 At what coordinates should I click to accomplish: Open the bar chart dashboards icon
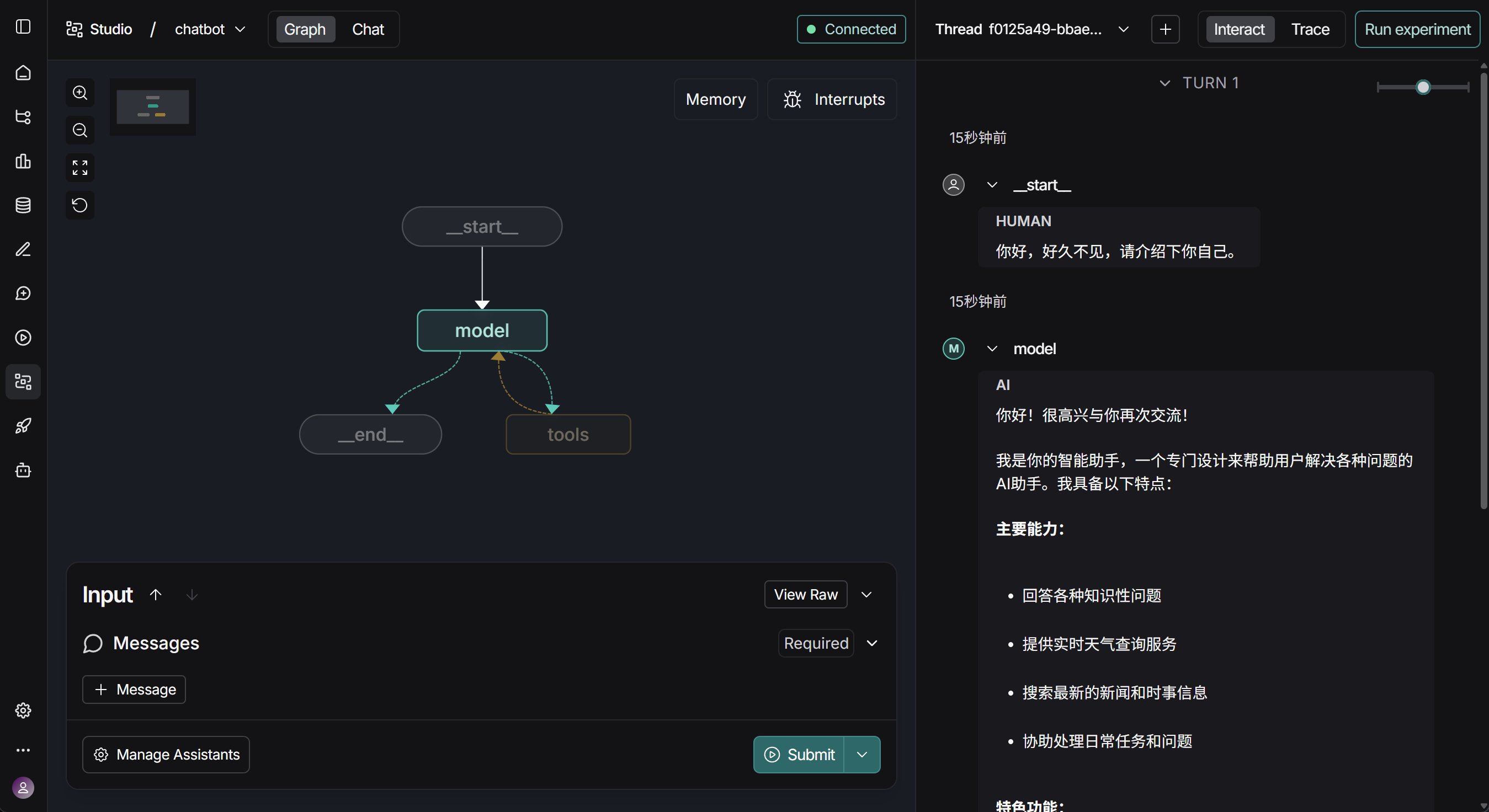[x=23, y=161]
